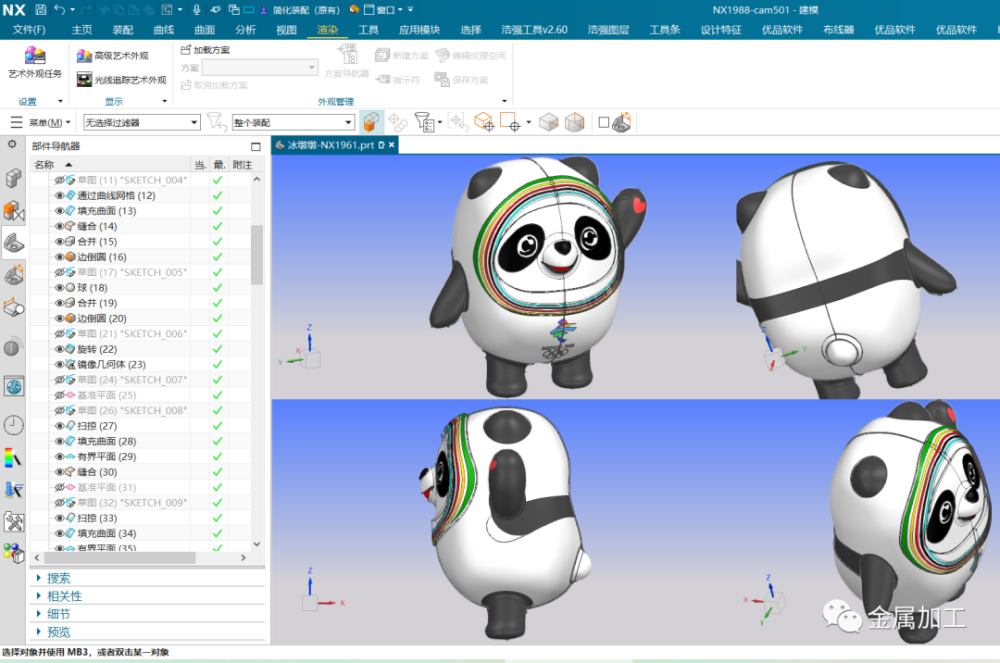The image size is (1000, 663).
Task: Click the Undo arrow icon
Action: (60, 10)
